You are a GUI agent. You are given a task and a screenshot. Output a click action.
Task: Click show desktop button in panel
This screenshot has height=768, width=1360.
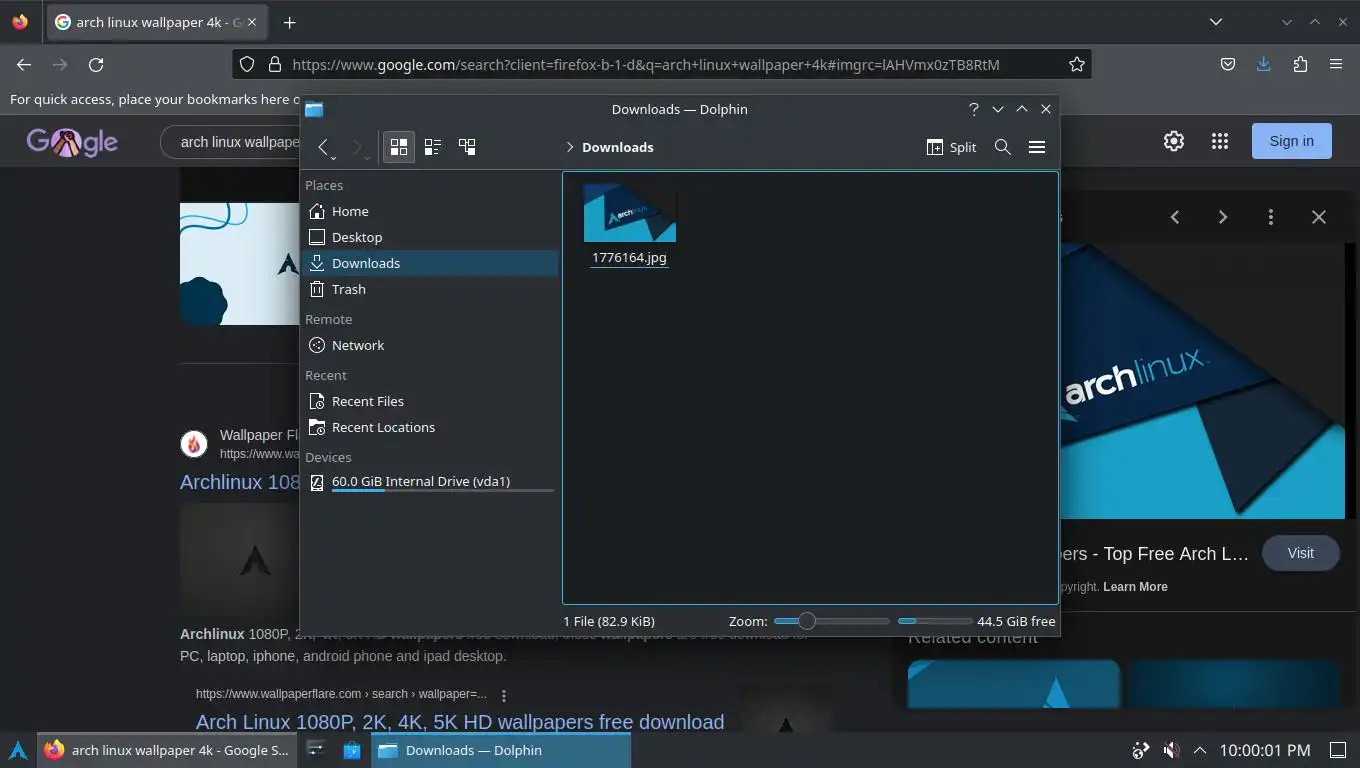pyautogui.click(x=1338, y=750)
